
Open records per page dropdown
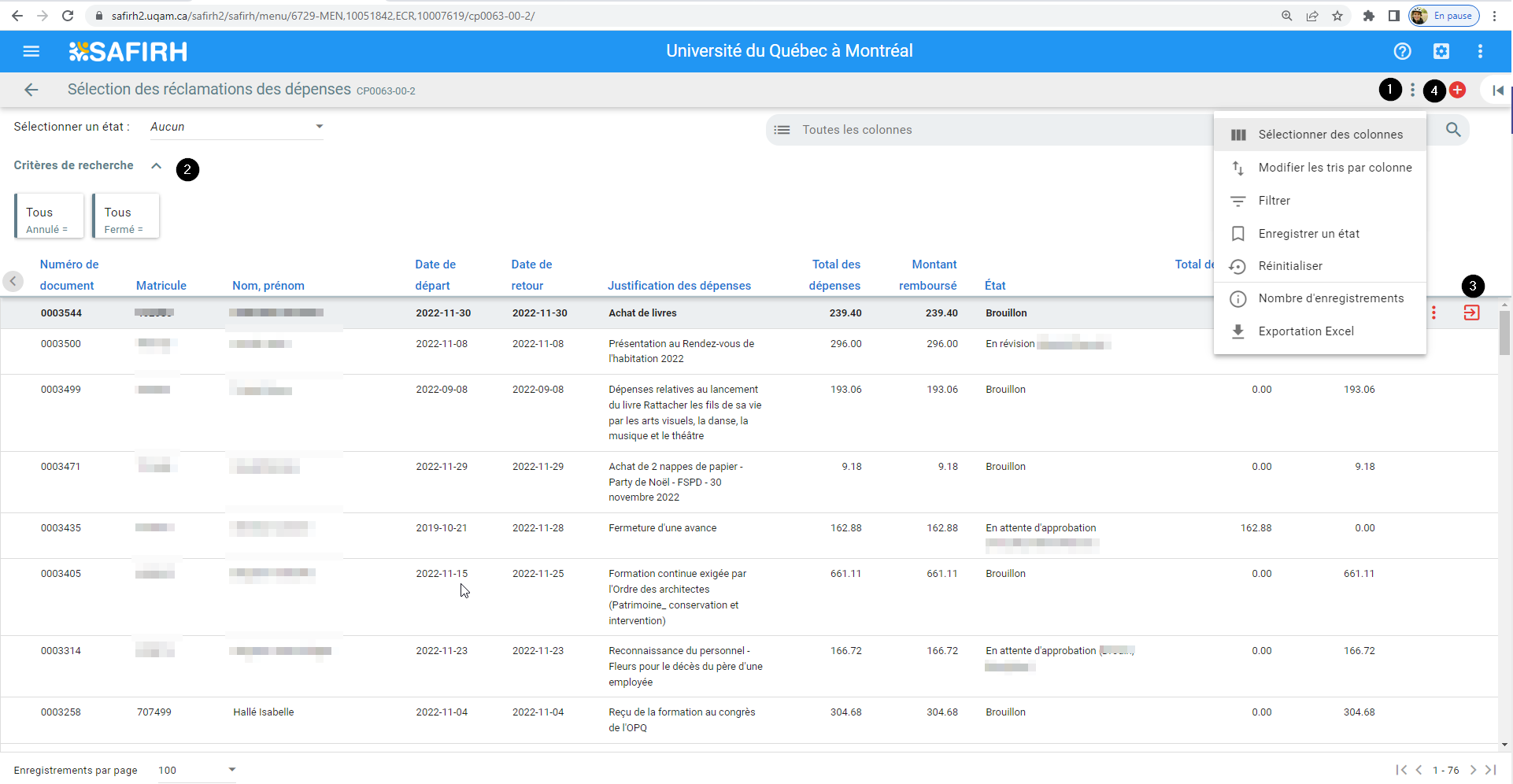pyautogui.click(x=196, y=770)
